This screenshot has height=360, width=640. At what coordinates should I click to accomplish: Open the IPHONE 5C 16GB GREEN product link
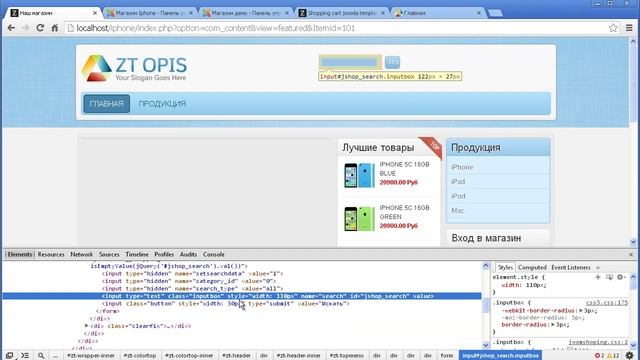pyautogui.click(x=404, y=212)
